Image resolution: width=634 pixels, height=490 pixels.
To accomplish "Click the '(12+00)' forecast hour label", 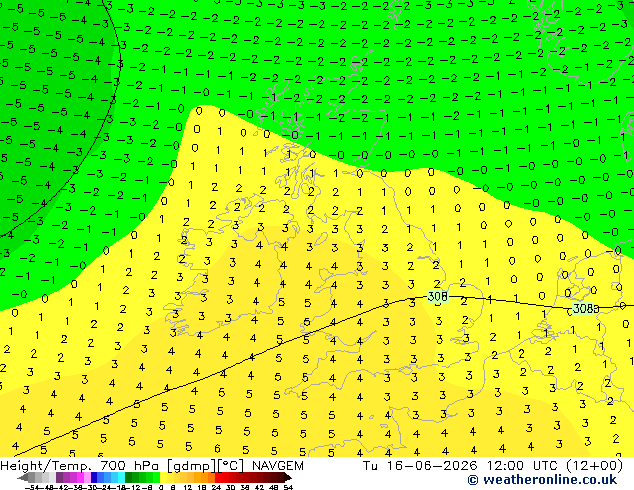I will (595, 466).
